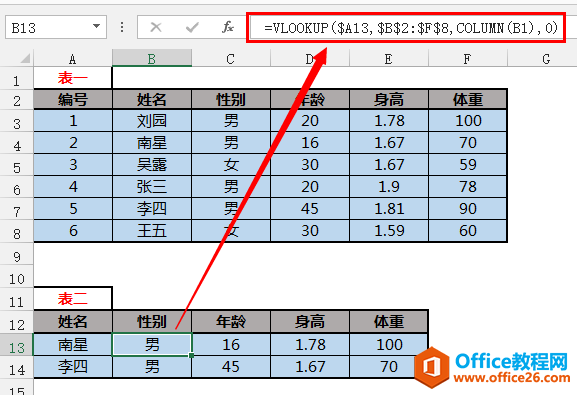Click the age cell 16 in row 4

click(310, 143)
